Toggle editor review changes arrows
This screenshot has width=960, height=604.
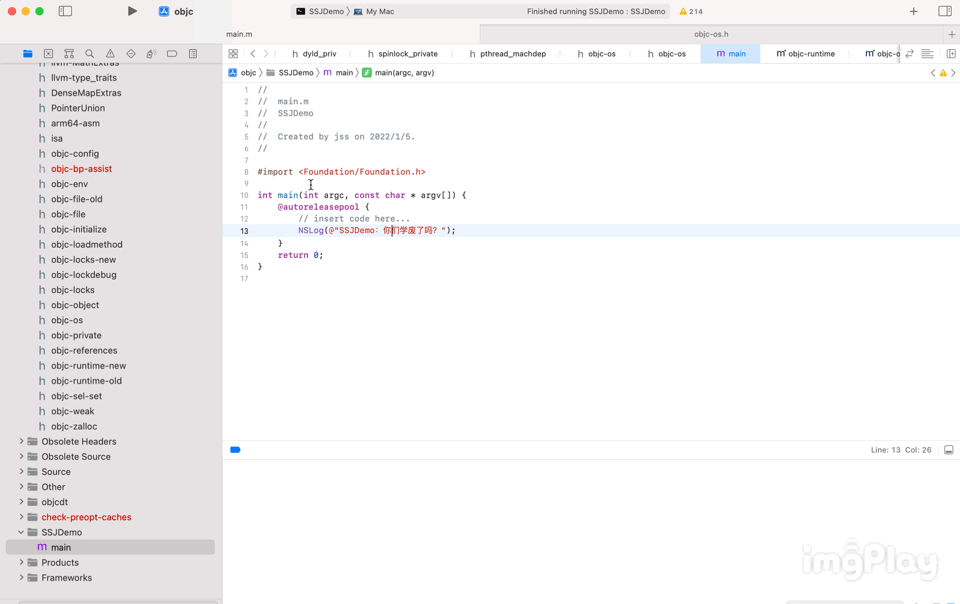click(910, 54)
